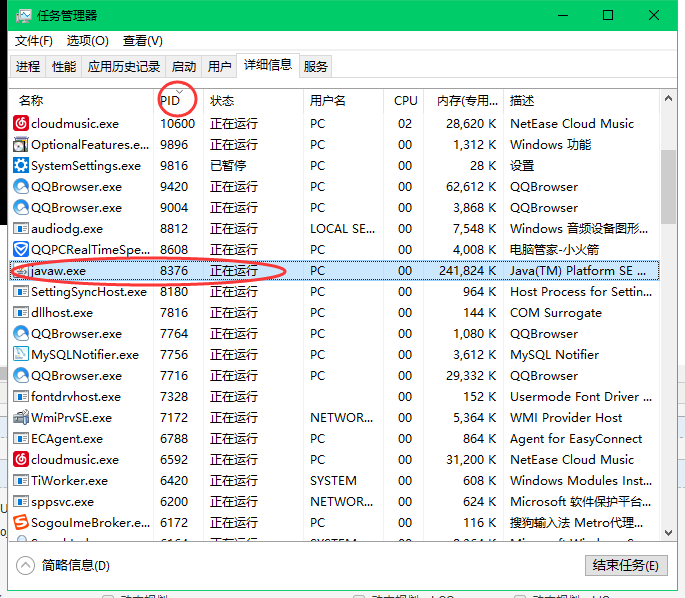
Task: Switch to the 启动 tab
Action: click(183, 66)
